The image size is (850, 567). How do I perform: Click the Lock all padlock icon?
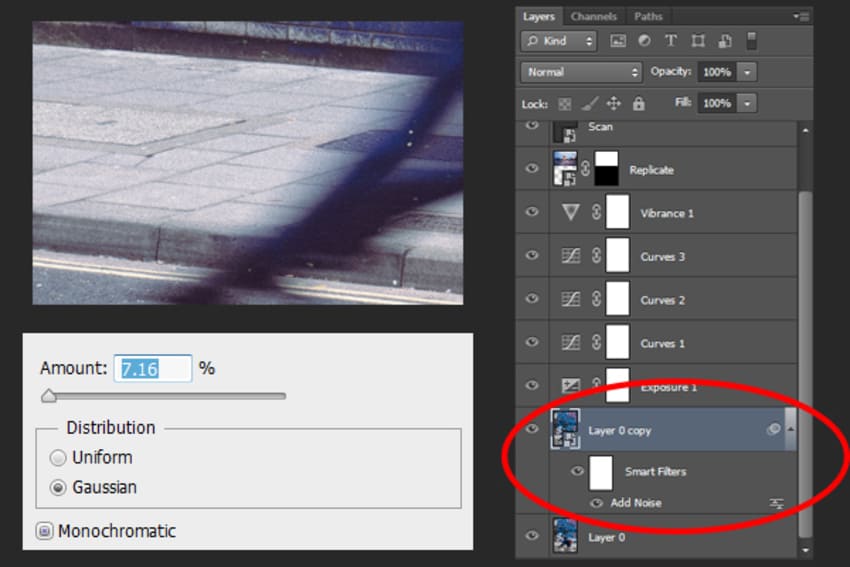(x=639, y=103)
